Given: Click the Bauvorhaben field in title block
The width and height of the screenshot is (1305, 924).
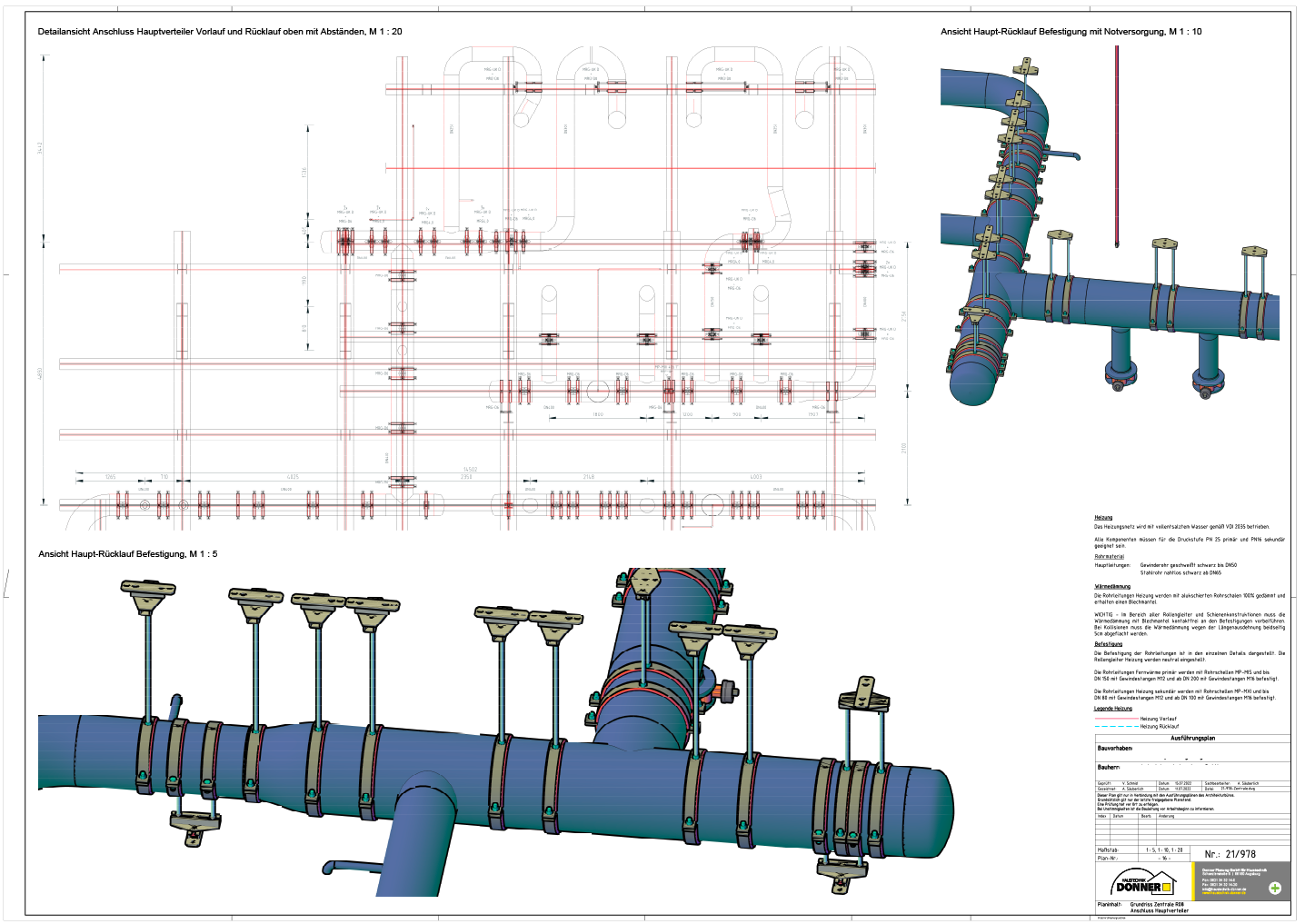Looking at the screenshot, I should click(1115, 749).
